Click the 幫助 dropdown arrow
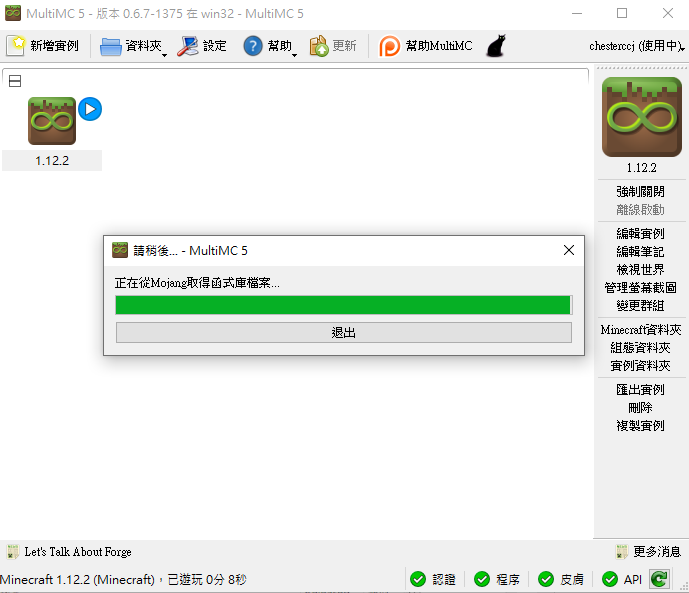 [x=294, y=55]
